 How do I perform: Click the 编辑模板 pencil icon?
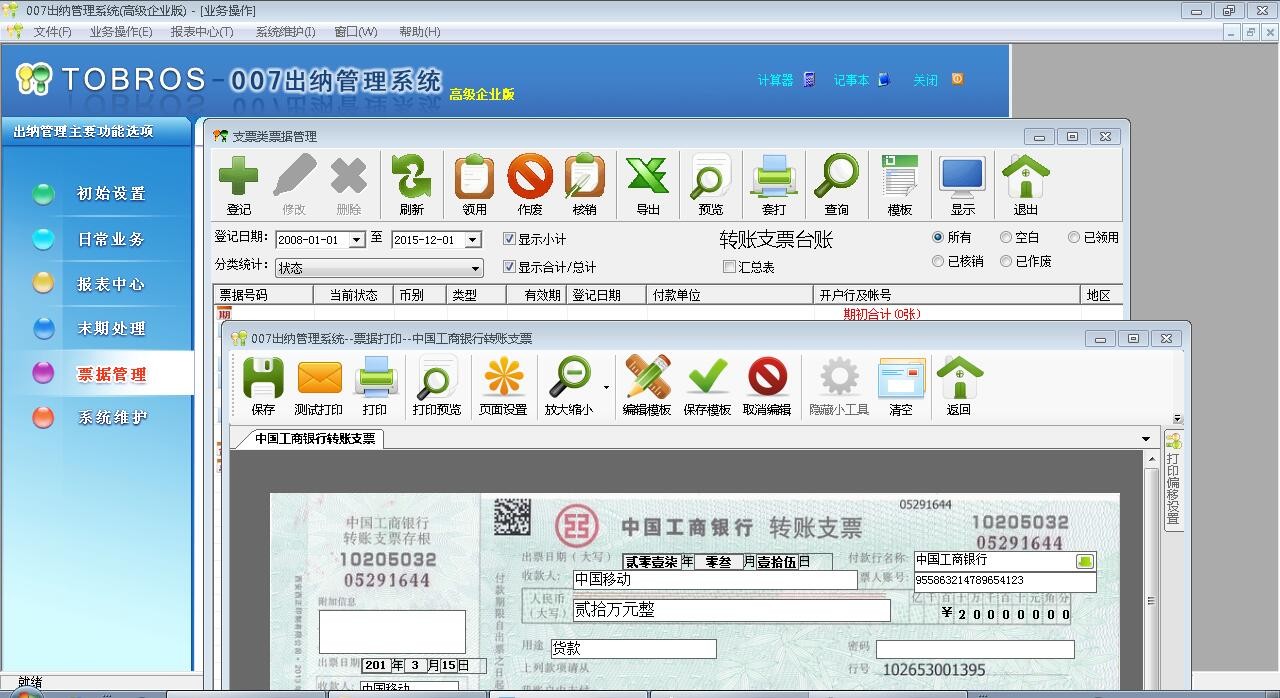pyautogui.click(x=647, y=378)
